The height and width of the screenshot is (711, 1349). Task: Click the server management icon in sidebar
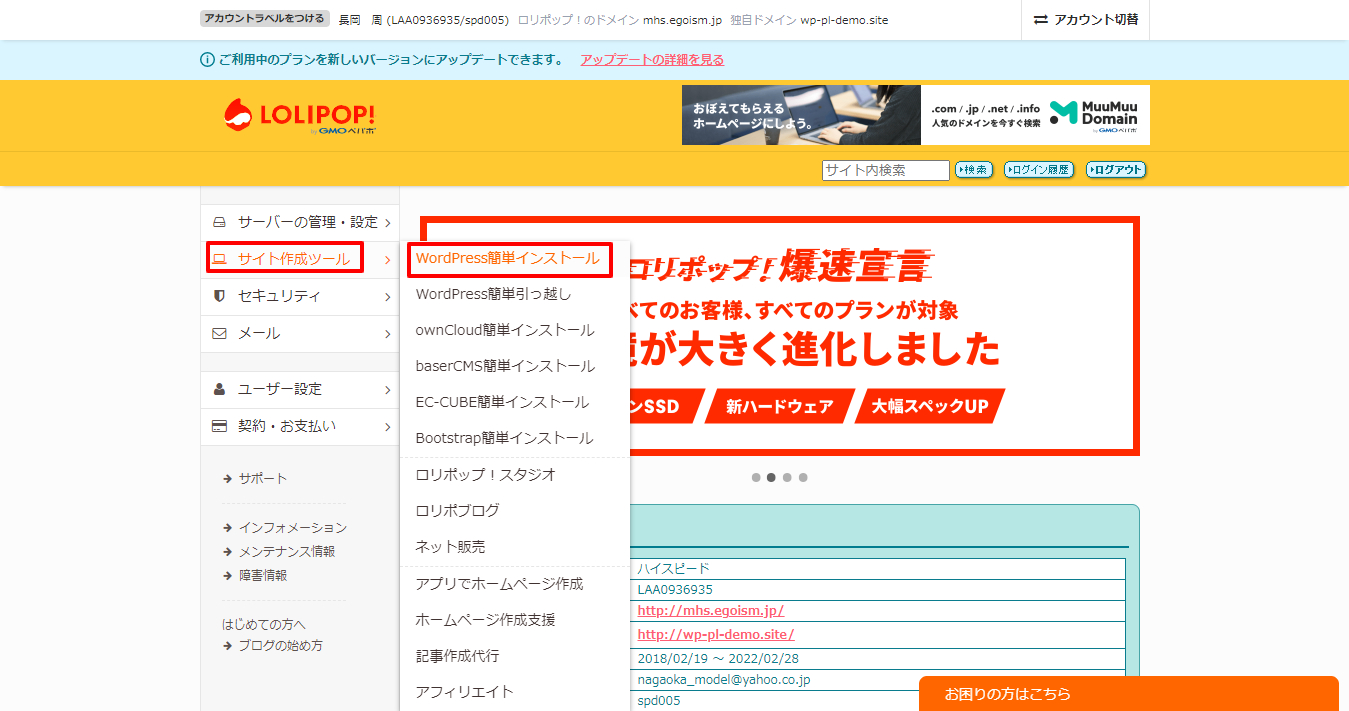pyautogui.click(x=222, y=221)
